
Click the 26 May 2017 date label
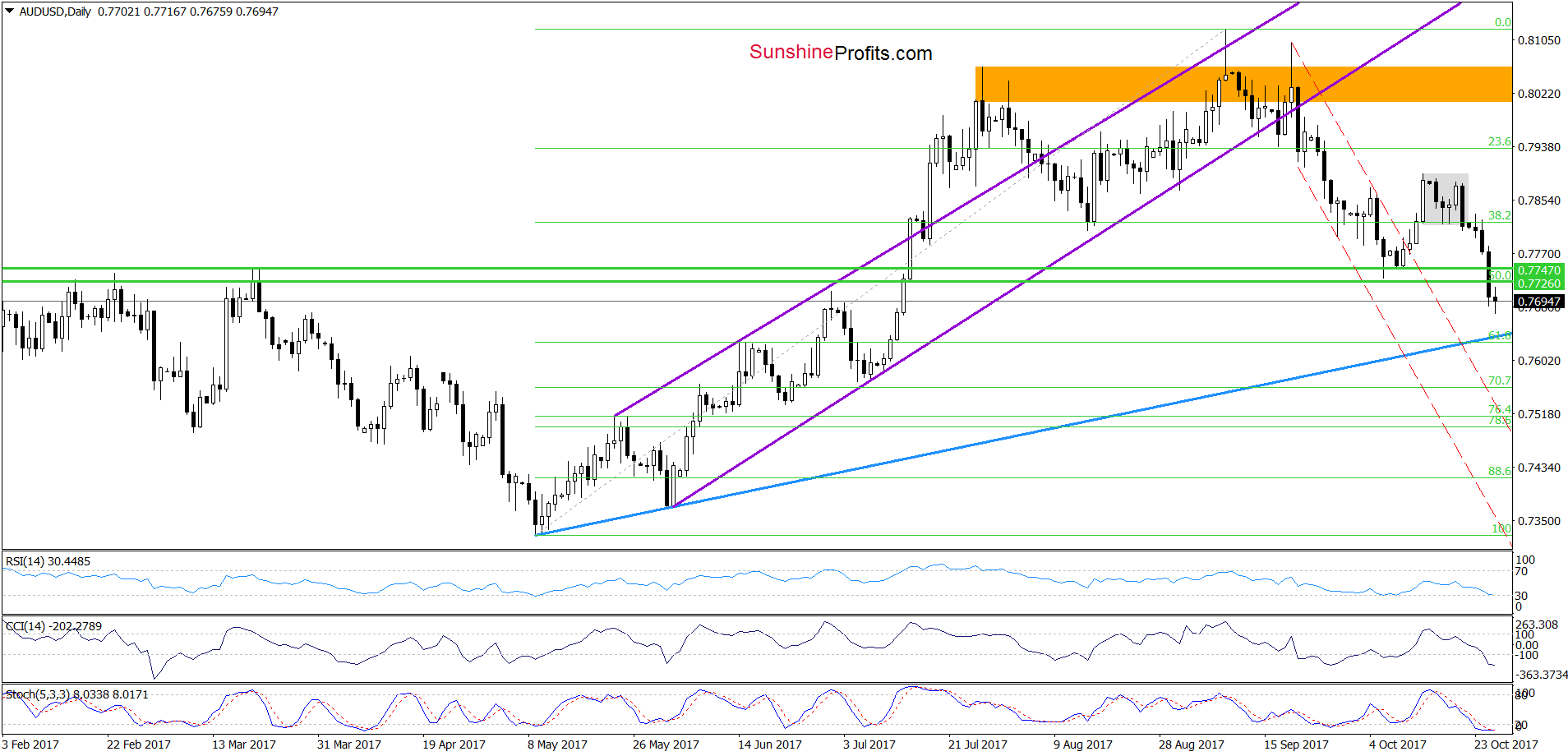pos(666,744)
